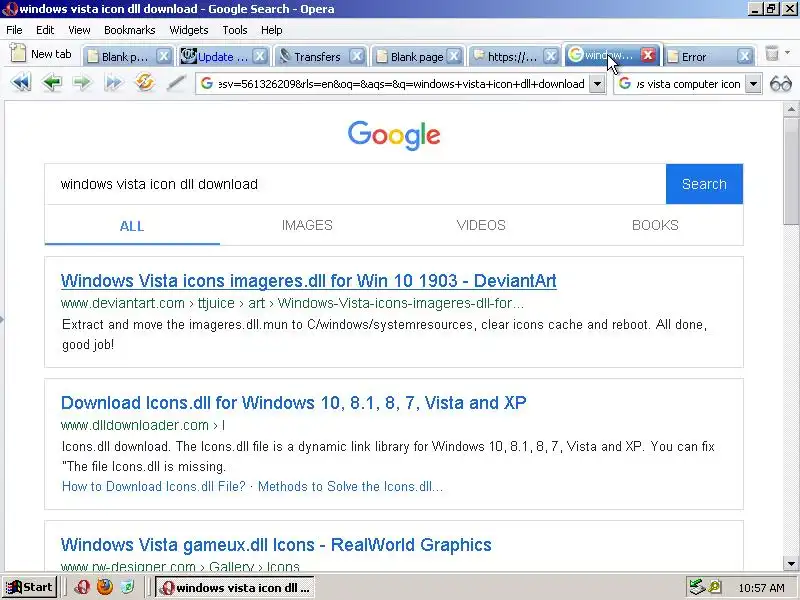
Task: Open the Download Icons.dll result link
Action: pos(293,403)
